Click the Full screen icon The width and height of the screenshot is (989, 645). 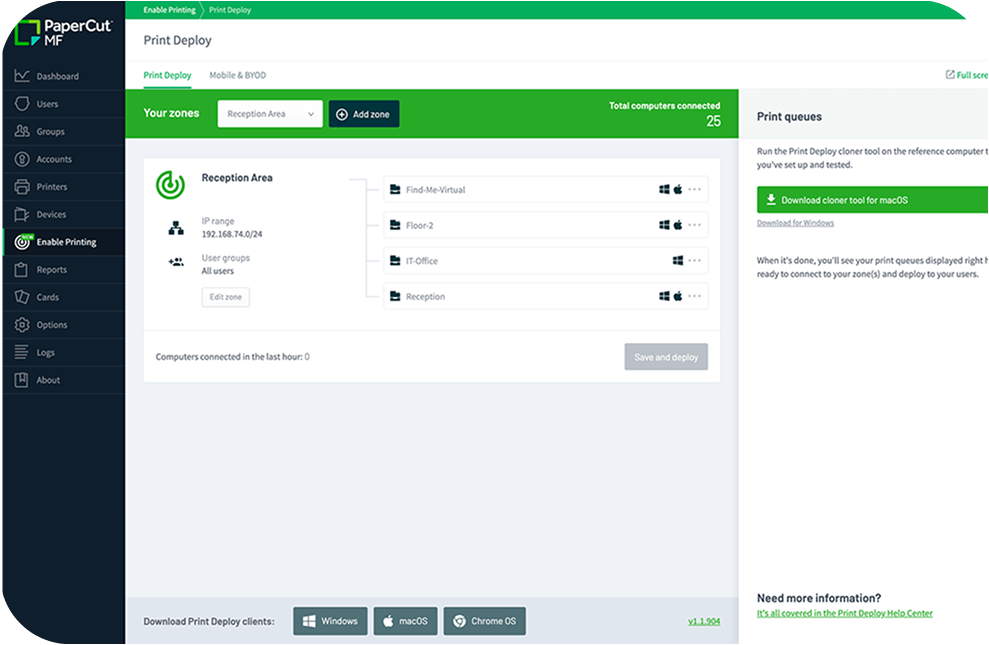coord(950,74)
